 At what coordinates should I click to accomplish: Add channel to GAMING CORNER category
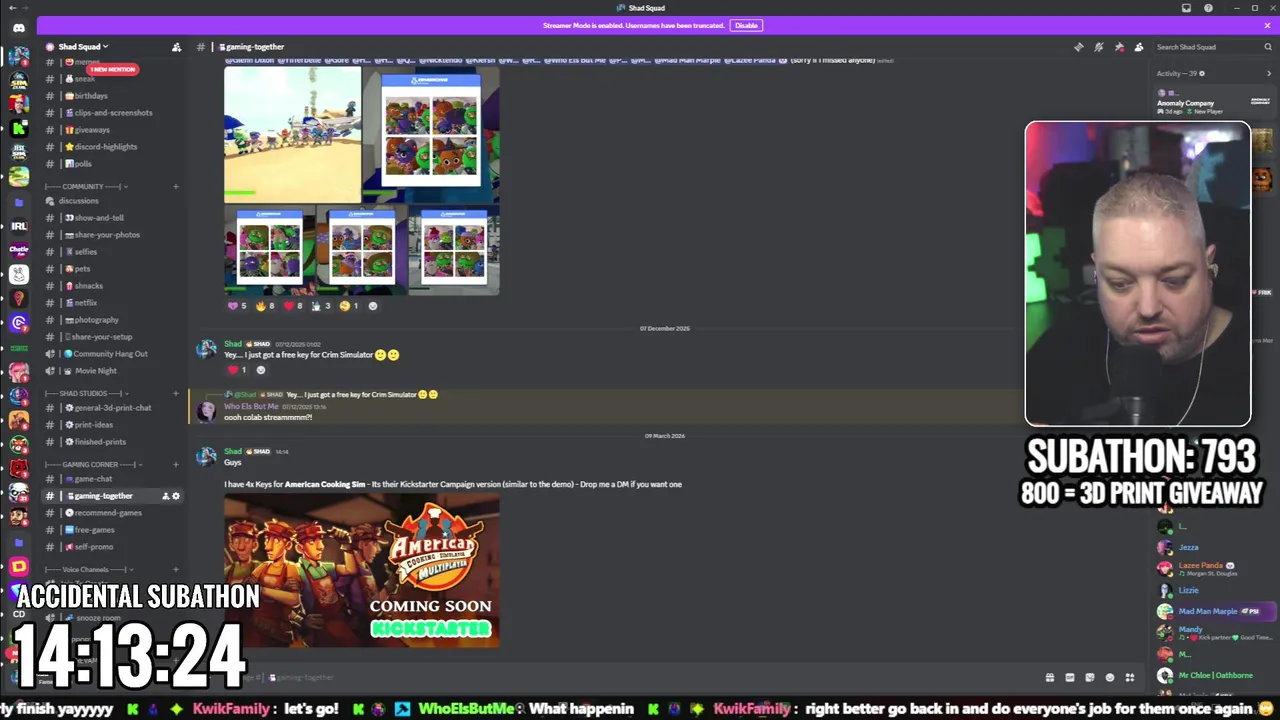176,464
